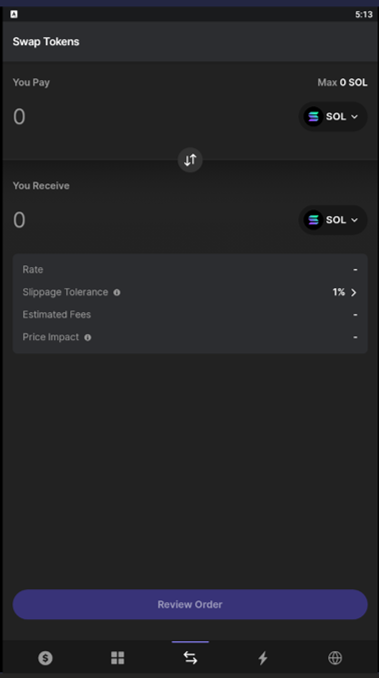
Task: Click the SOL logo in You Pay
Action: [313, 116]
